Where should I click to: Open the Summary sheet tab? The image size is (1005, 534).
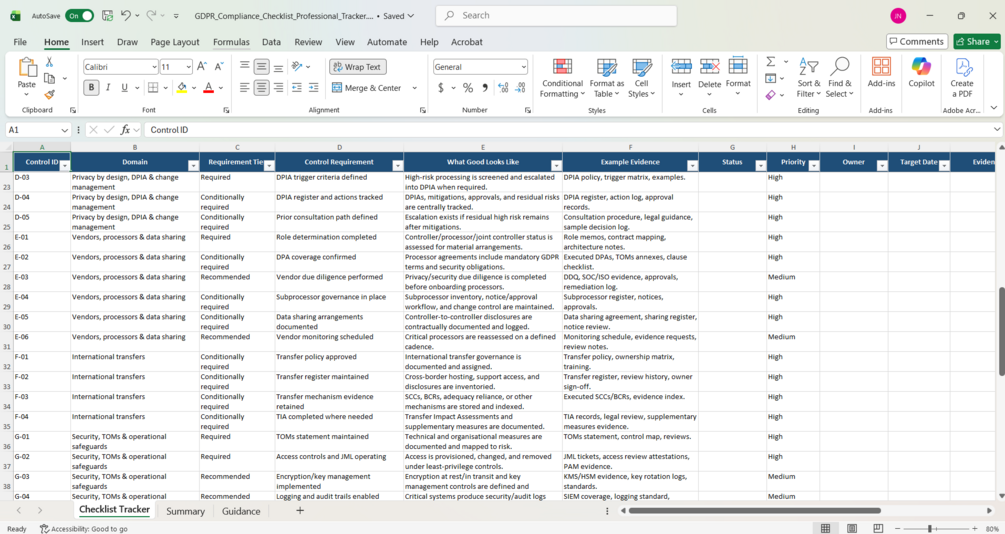click(185, 511)
